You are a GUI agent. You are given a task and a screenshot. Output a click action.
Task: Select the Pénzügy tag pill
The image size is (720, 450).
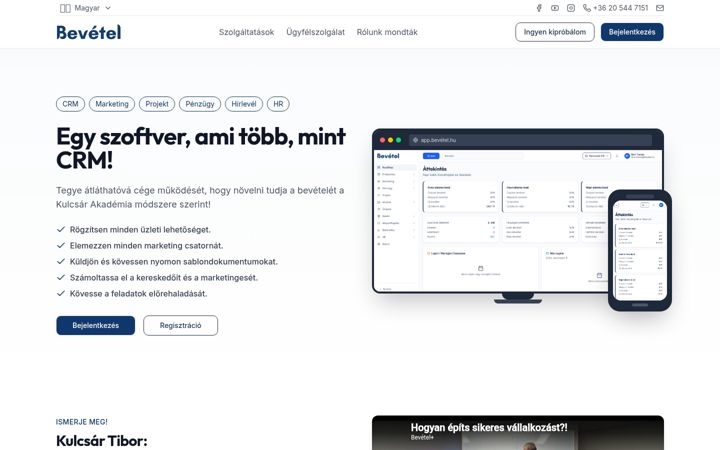point(200,104)
